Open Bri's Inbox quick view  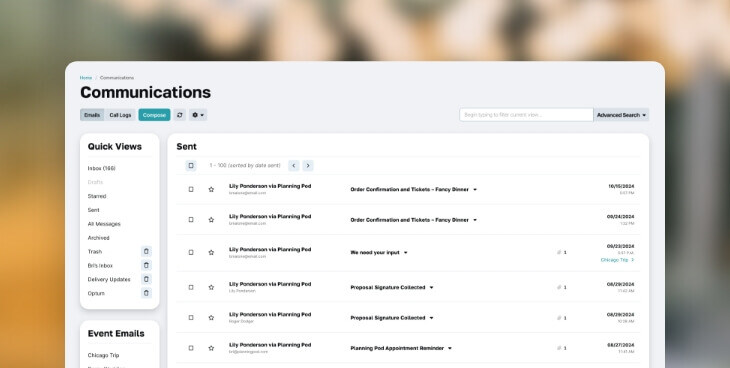(100, 266)
